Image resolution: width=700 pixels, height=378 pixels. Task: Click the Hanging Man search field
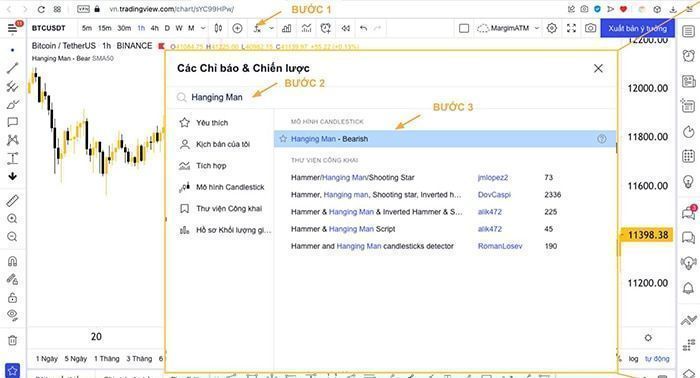391,97
